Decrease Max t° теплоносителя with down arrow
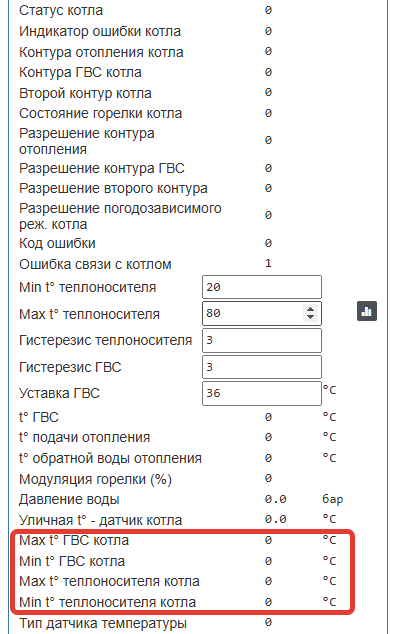Image resolution: width=394 pixels, height=634 pixels. coord(310,317)
